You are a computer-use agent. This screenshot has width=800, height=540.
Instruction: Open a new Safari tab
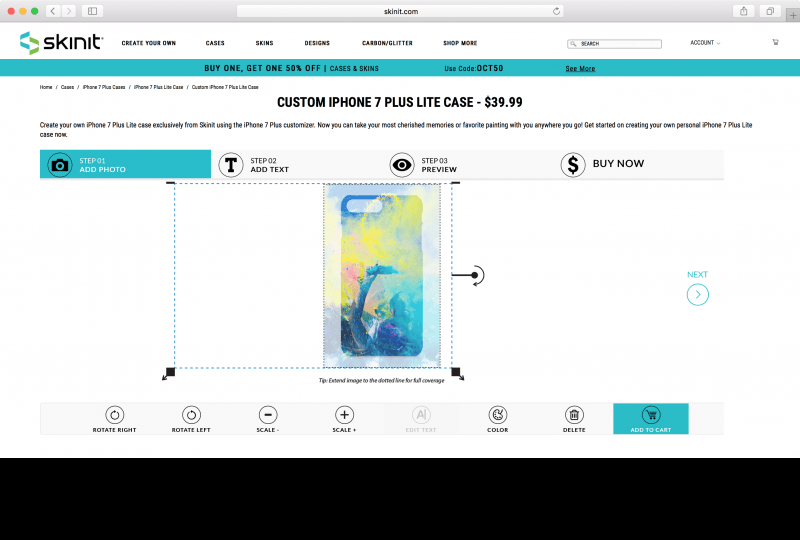tap(793, 15)
